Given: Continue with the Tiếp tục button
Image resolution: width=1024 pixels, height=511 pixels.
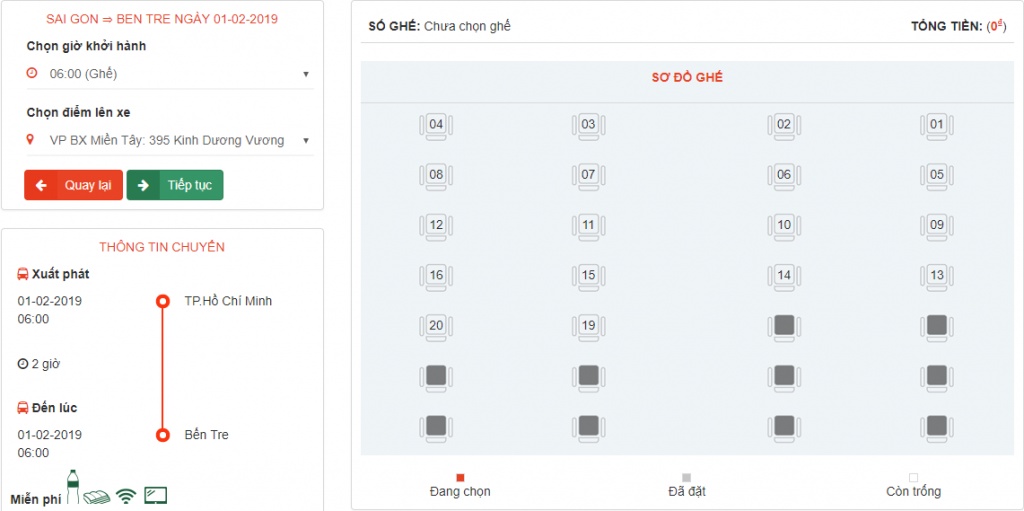Looking at the screenshot, I should point(174,185).
